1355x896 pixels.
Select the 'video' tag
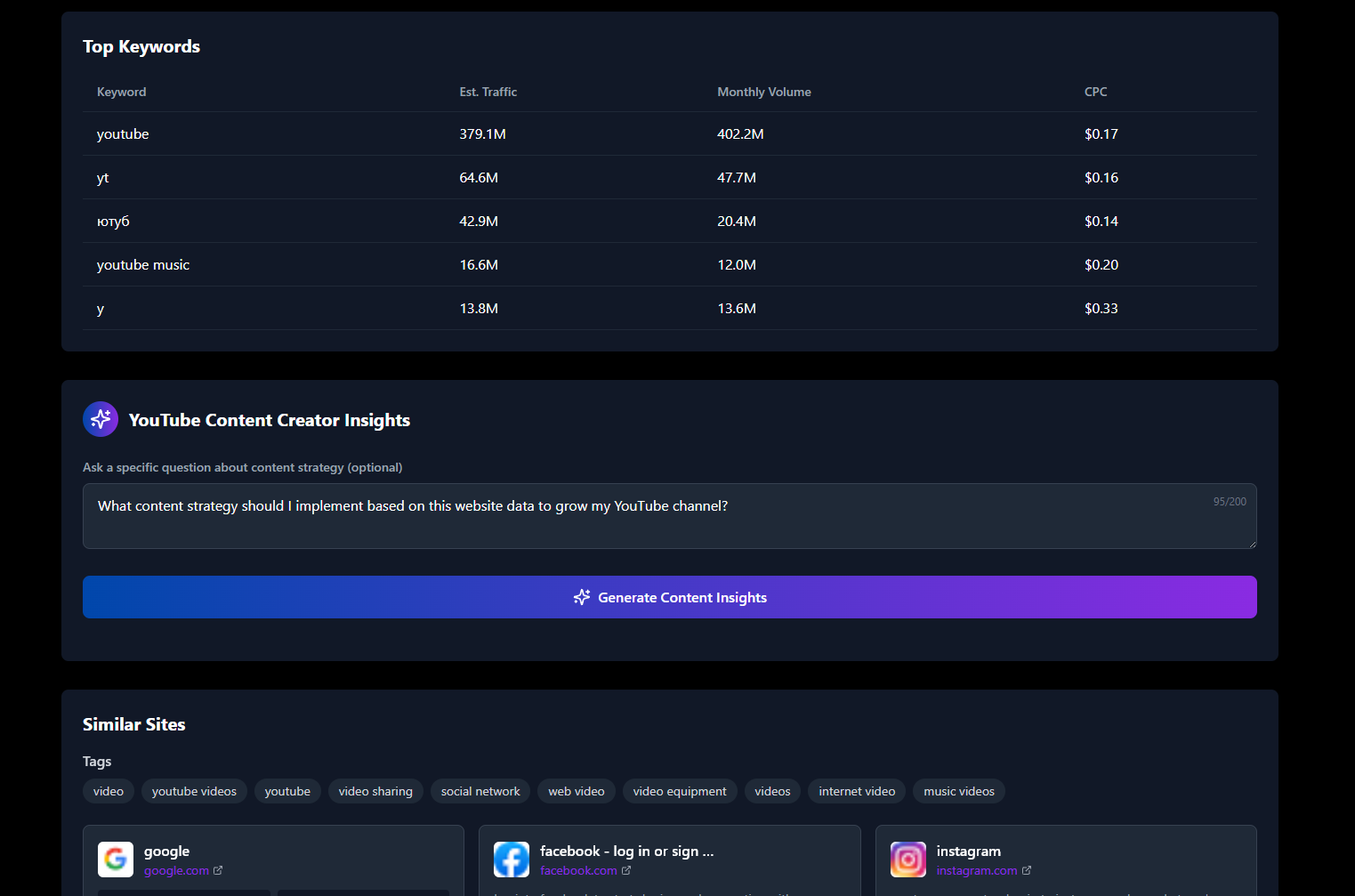[x=109, y=791]
